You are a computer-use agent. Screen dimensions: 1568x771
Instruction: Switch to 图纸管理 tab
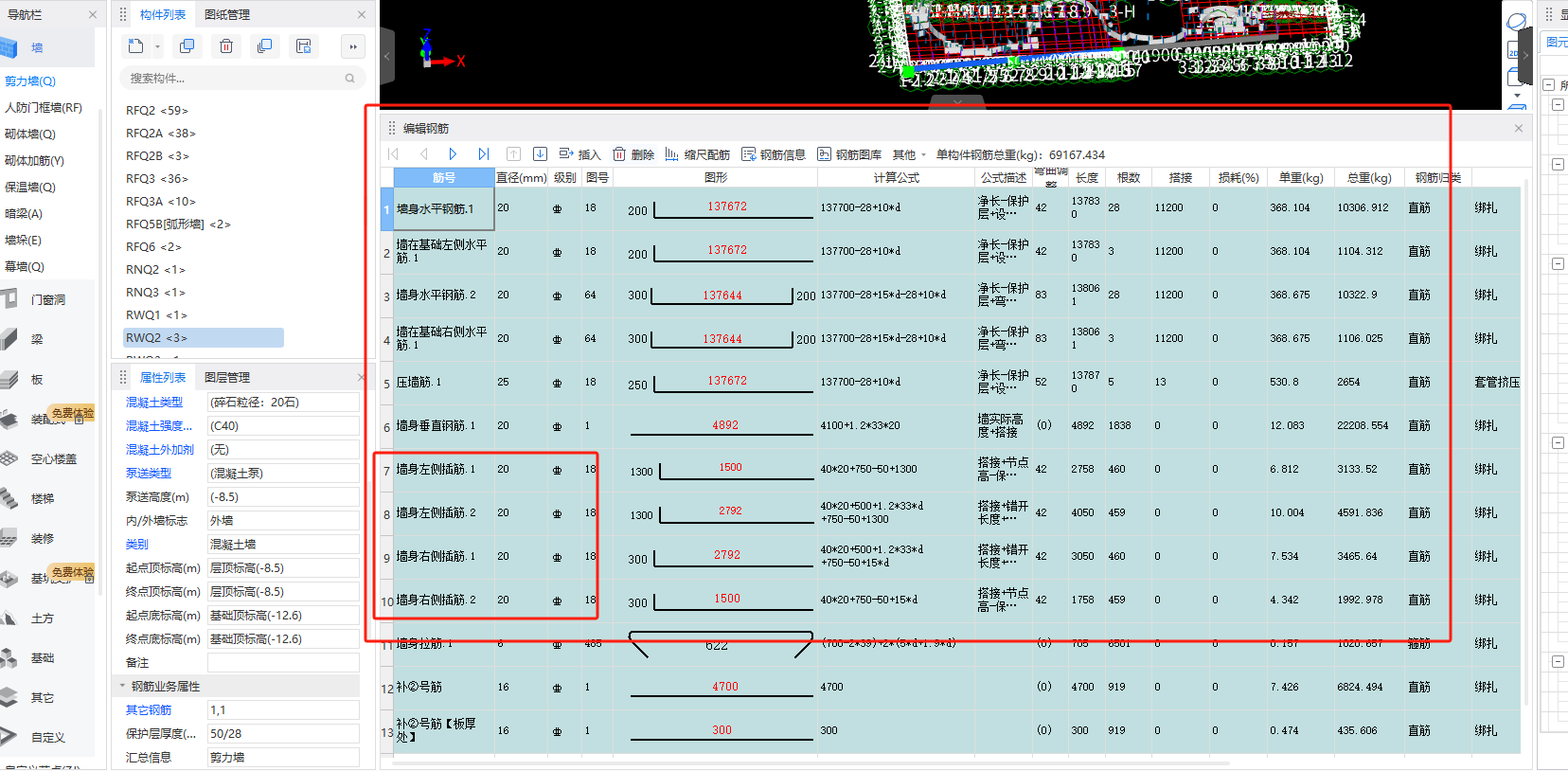click(227, 14)
